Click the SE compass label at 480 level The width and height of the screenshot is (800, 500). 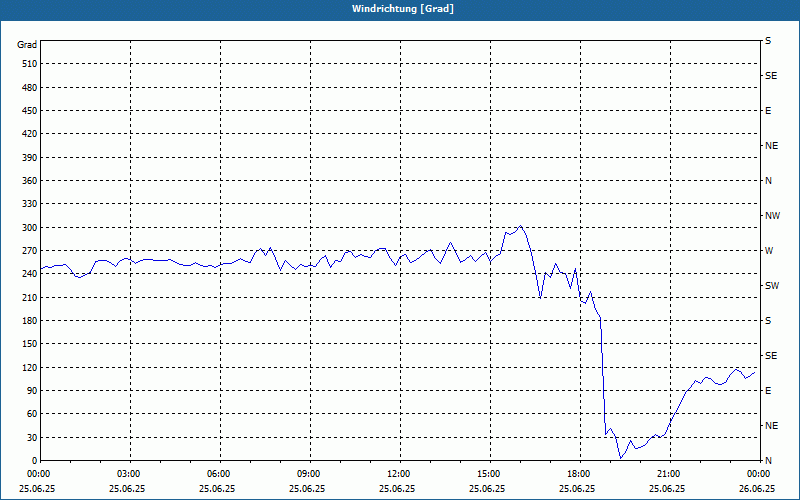click(x=771, y=76)
